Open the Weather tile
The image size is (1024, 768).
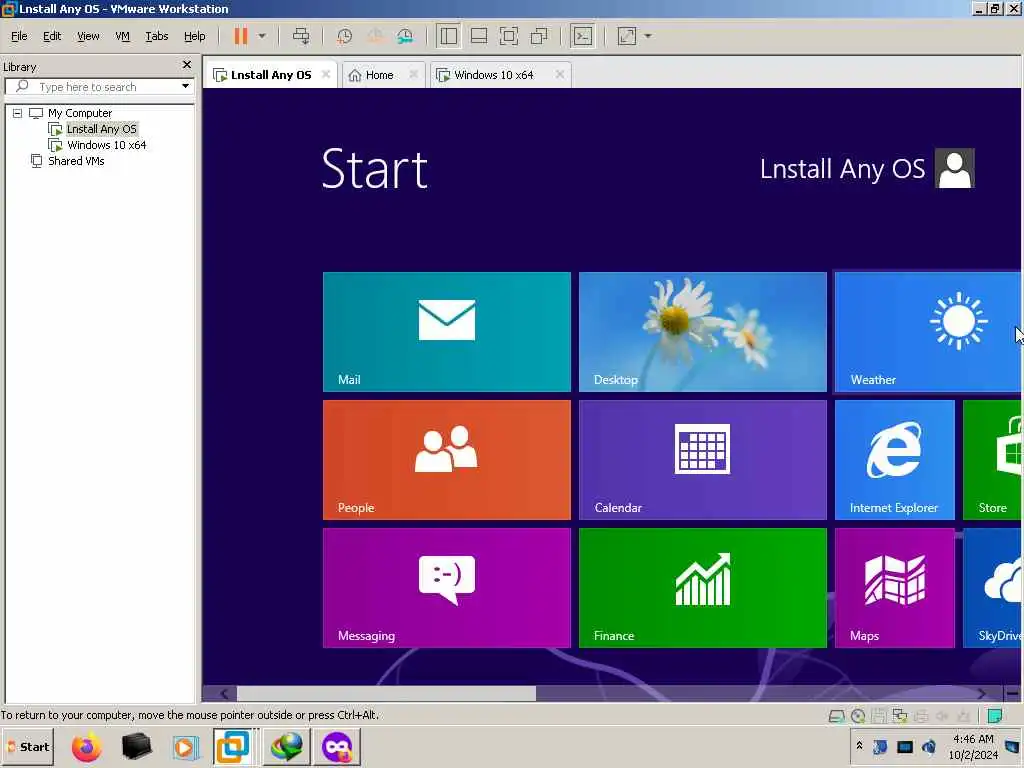927,332
